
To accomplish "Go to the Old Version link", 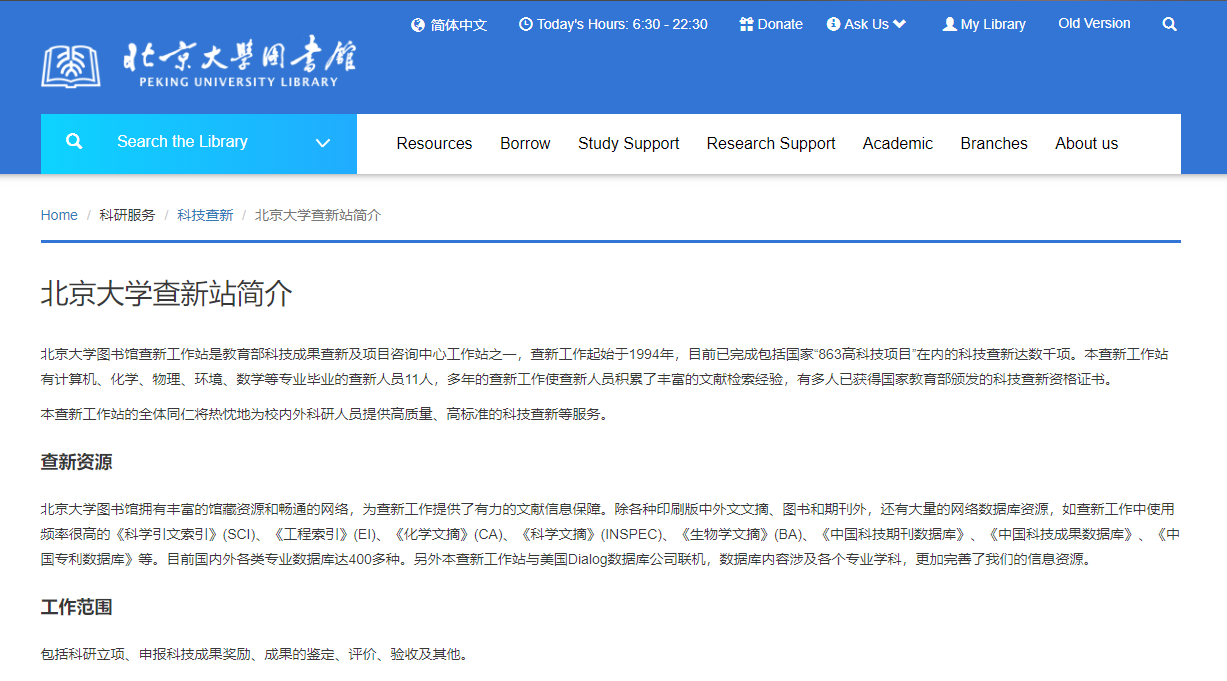I will pyautogui.click(x=1094, y=22).
